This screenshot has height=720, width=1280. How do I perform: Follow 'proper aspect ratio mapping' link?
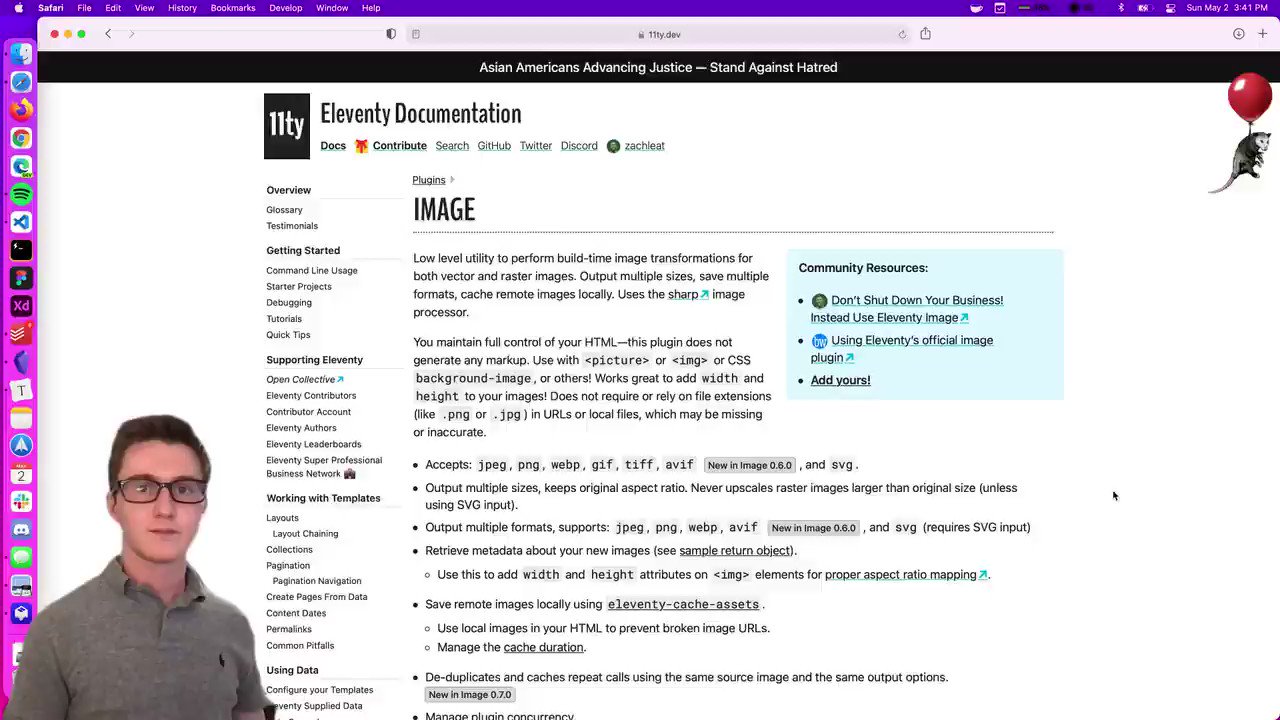click(906, 575)
